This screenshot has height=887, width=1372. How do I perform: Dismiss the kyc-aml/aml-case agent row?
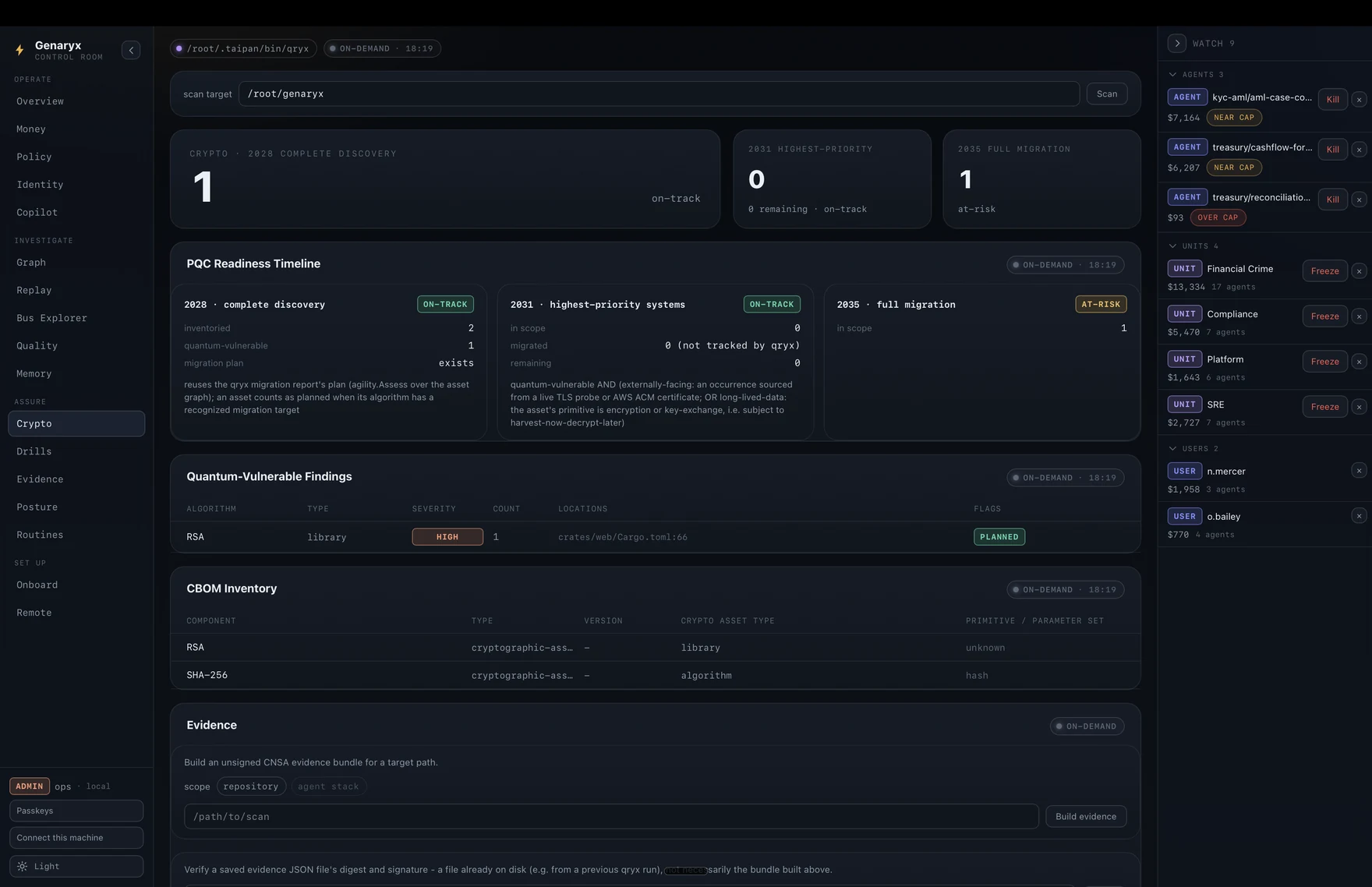tap(1359, 100)
